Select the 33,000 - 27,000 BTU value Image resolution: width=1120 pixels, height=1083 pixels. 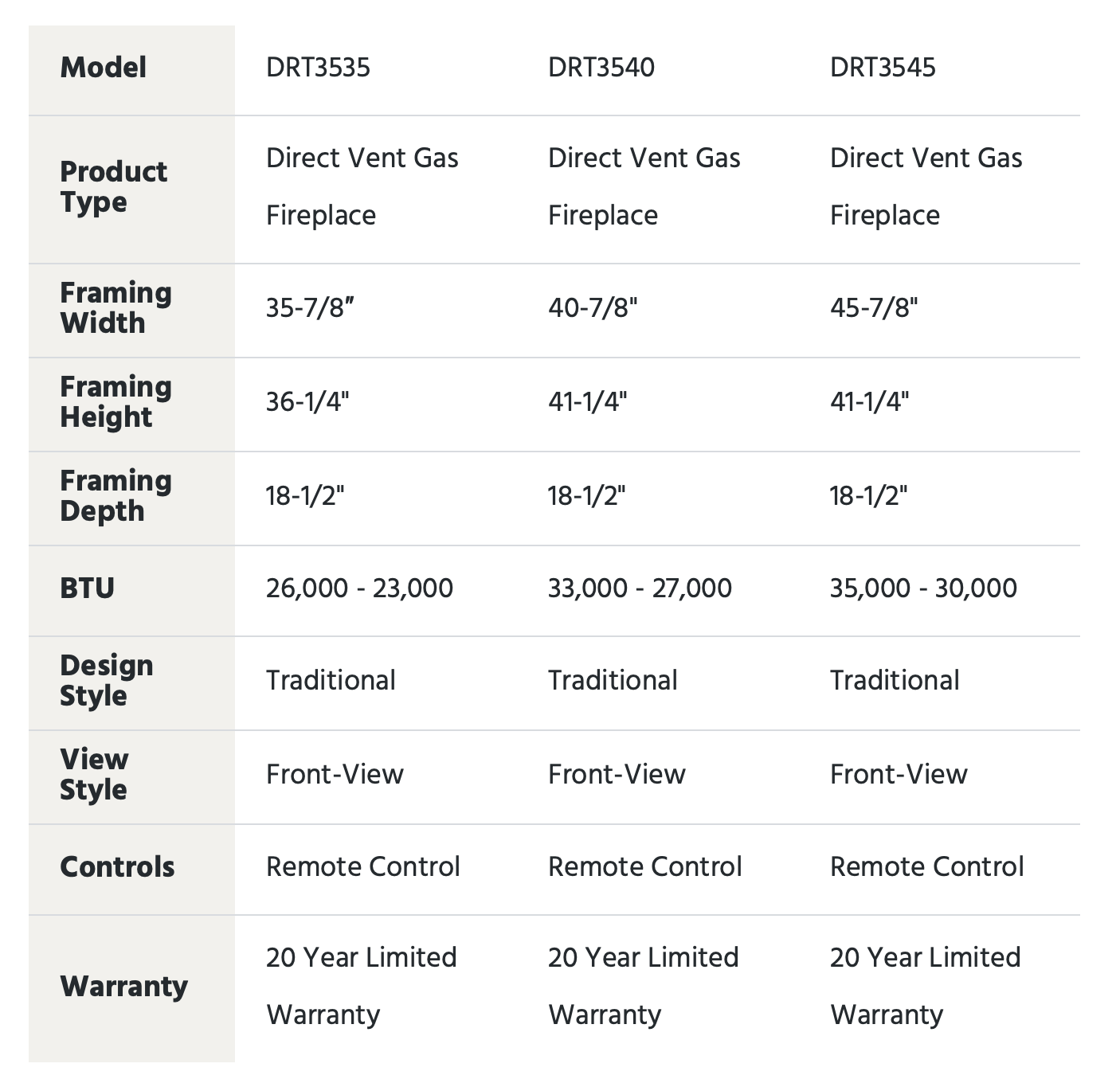point(640,588)
